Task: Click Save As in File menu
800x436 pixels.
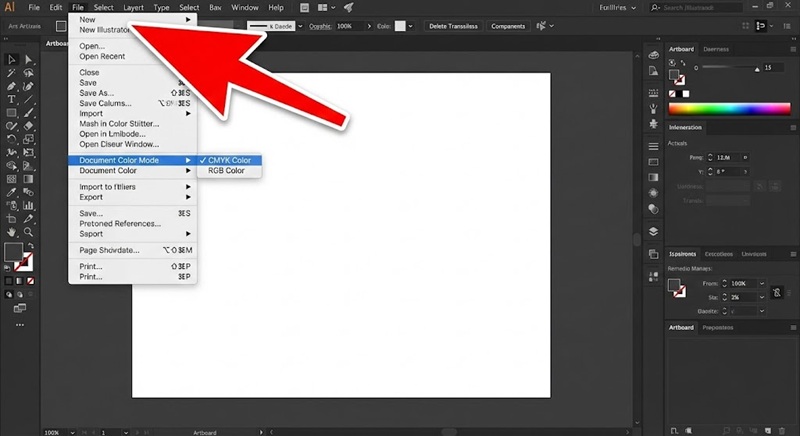Action: coord(96,93)
